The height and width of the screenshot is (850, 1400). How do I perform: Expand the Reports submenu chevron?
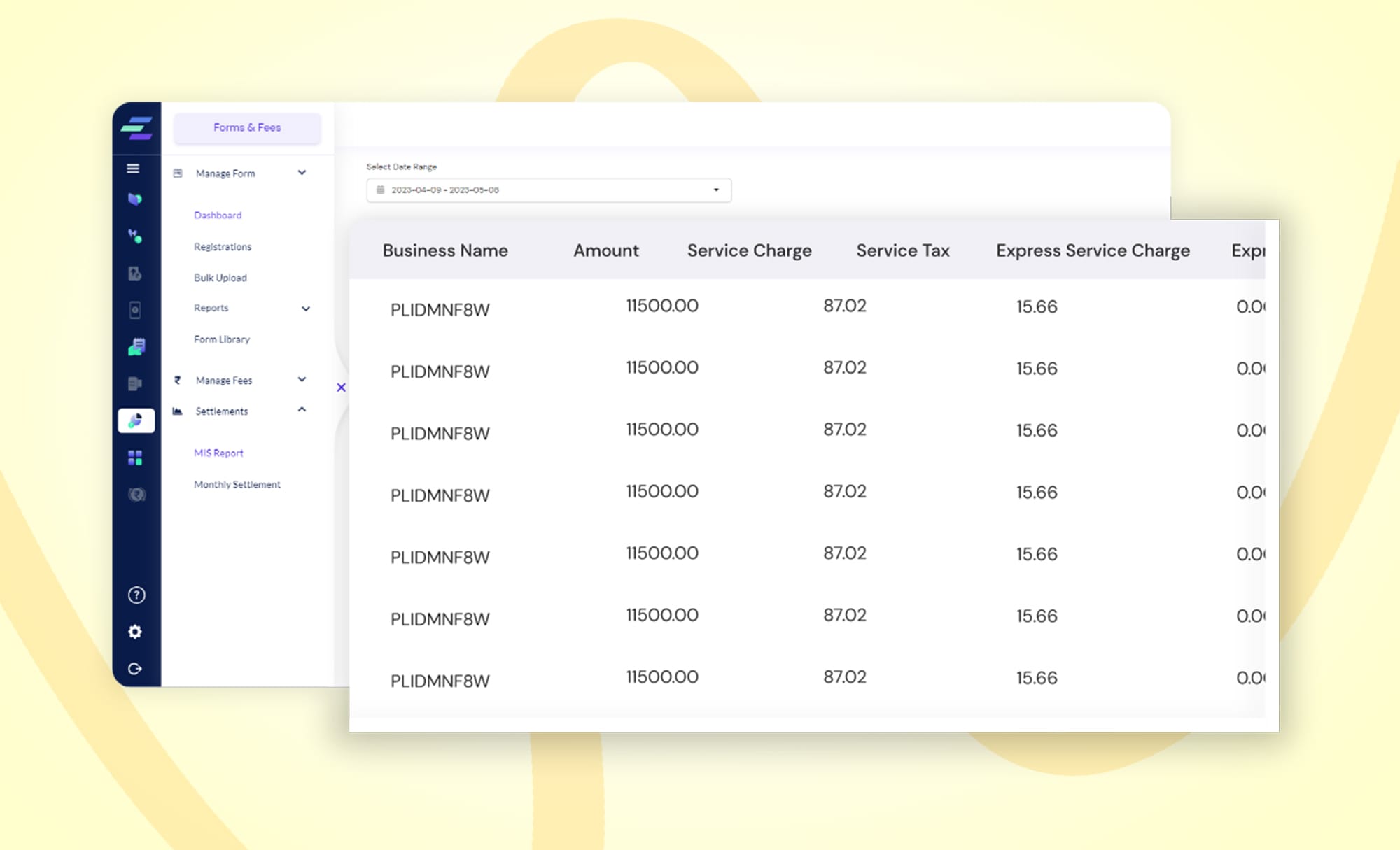tap(306, 309)
